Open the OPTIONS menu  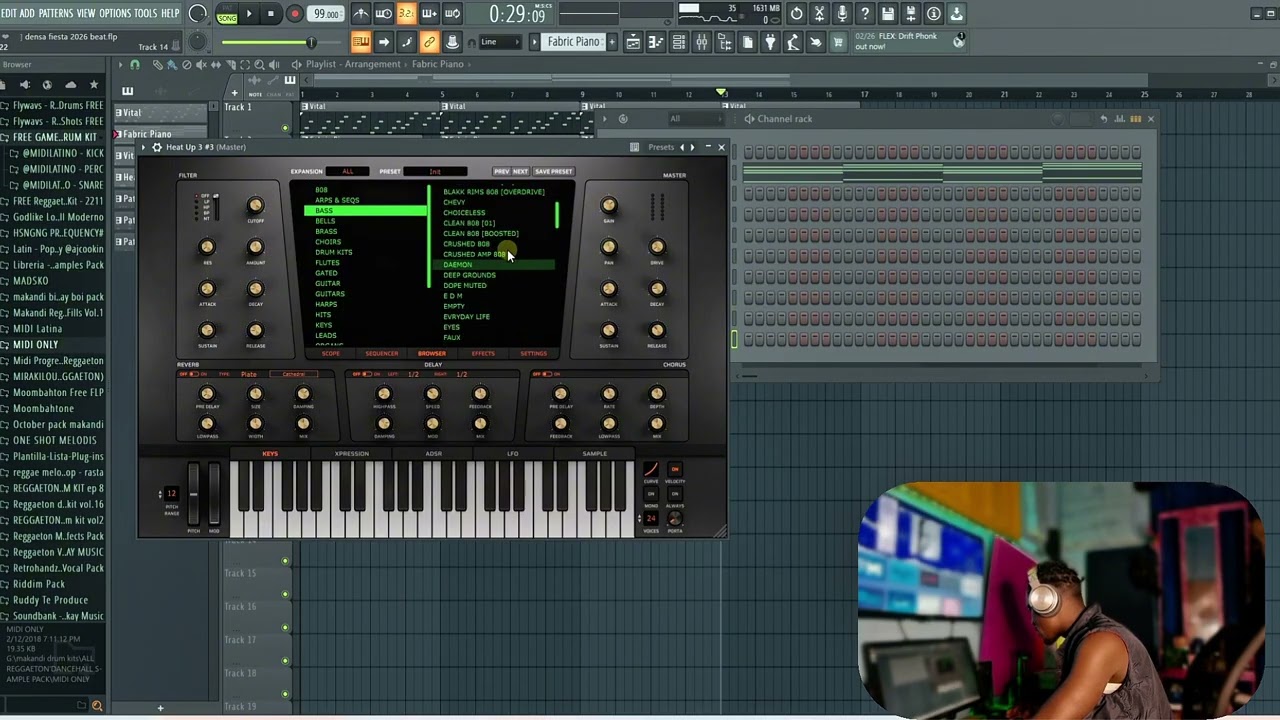click(x=115, y=13)
